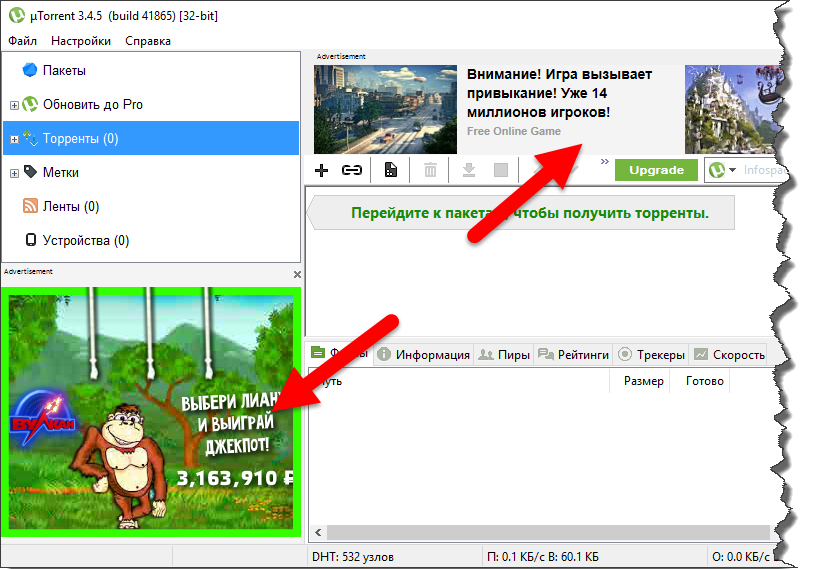Click the uTorrent logo in the title bar
Image resolution: width=815 pixels, height=569 pixels.
(17, 15)
